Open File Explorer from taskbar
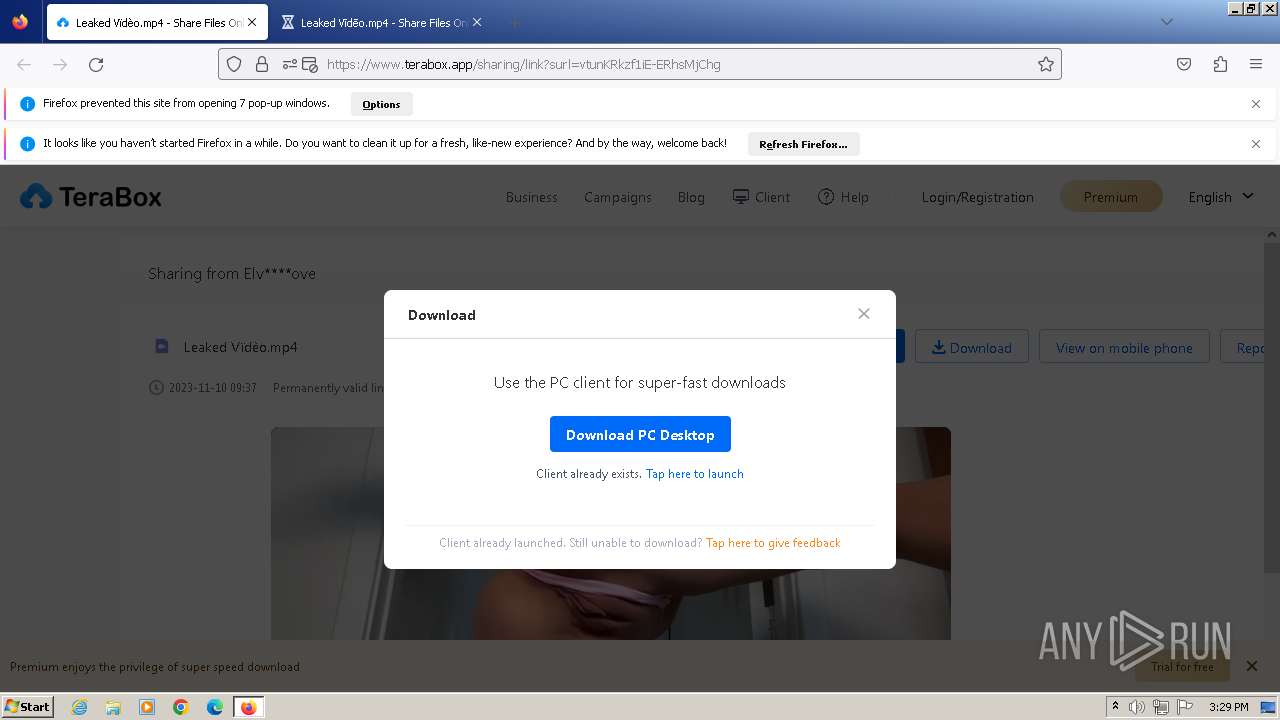The height and width of the screenshot is (720, 1280). (x=113, y=707)
